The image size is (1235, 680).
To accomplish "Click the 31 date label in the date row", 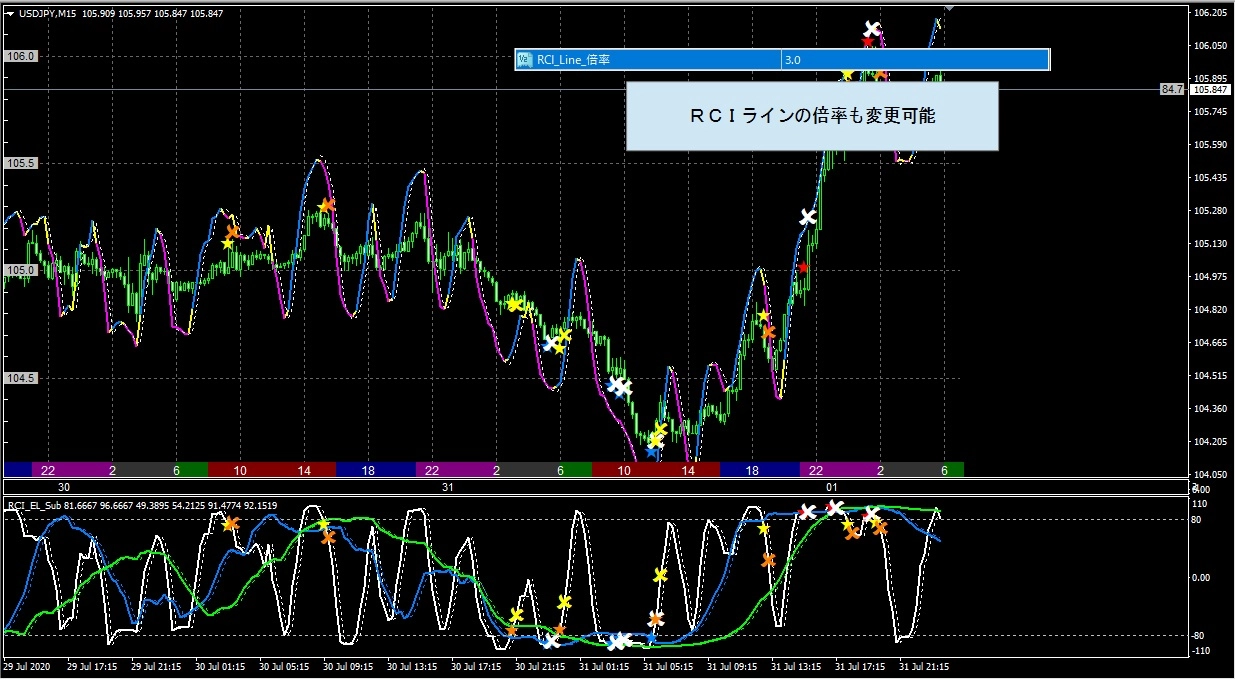I will pyautogui.click(x=447, y=487).
